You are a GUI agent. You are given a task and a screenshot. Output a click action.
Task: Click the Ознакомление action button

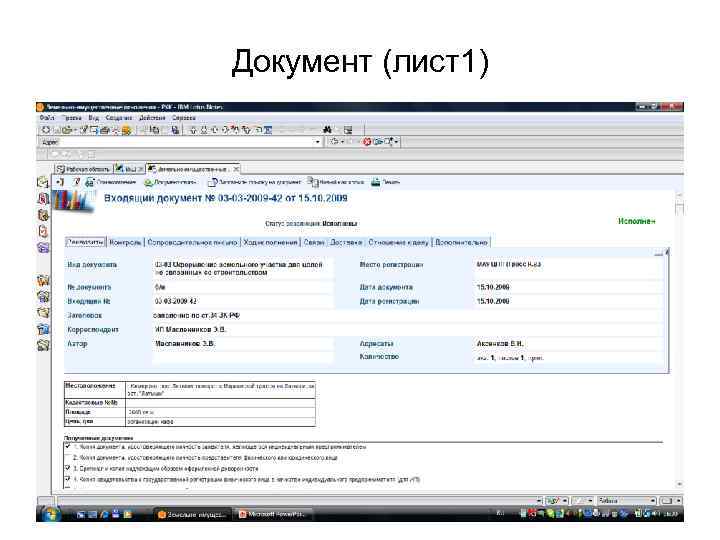click(x=111, y=182)
